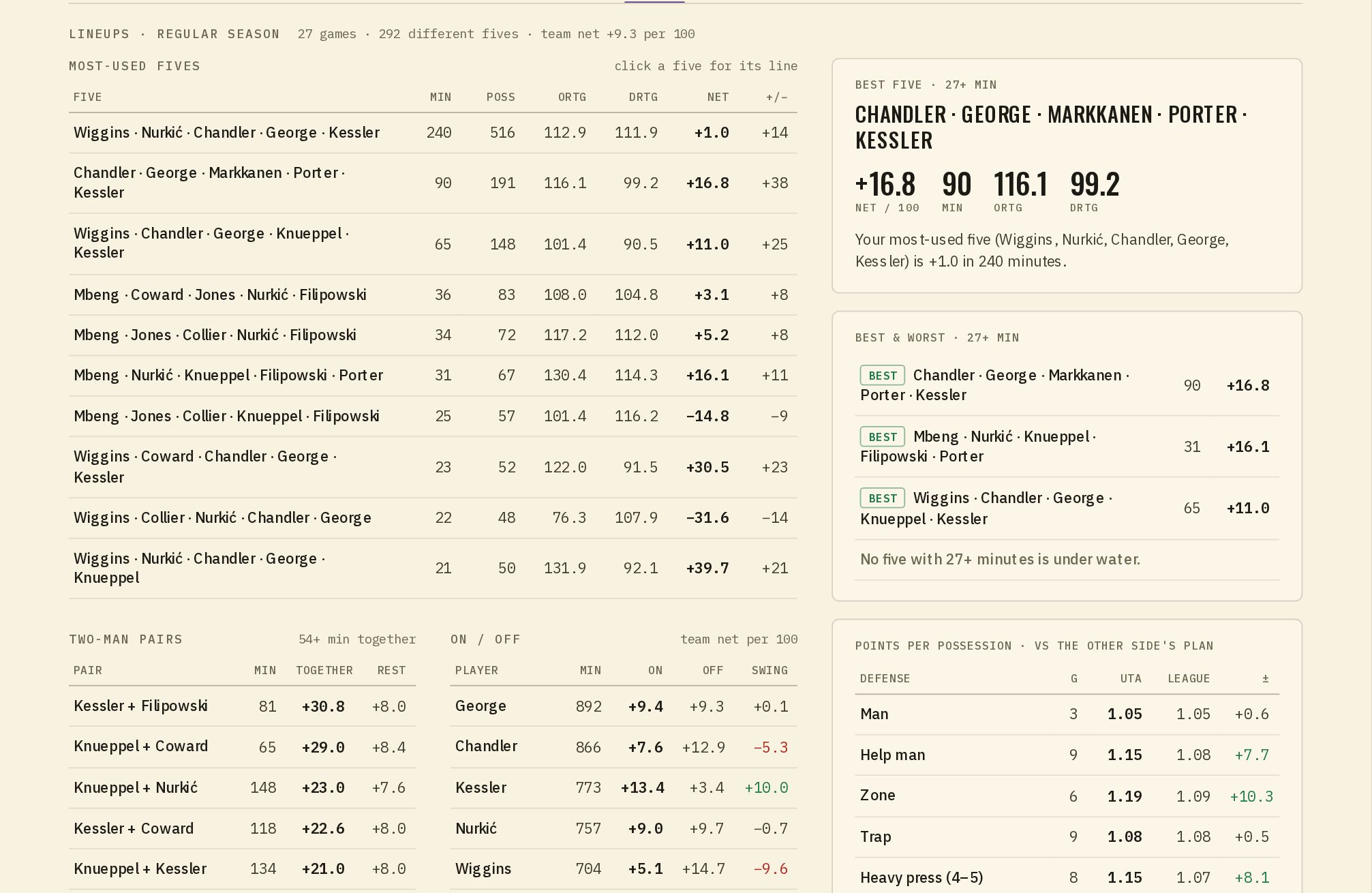Pick the Mbeng · Jones · Collier · Nurkić · Filipowski five
1372x893 pixels.
[433, 335]
